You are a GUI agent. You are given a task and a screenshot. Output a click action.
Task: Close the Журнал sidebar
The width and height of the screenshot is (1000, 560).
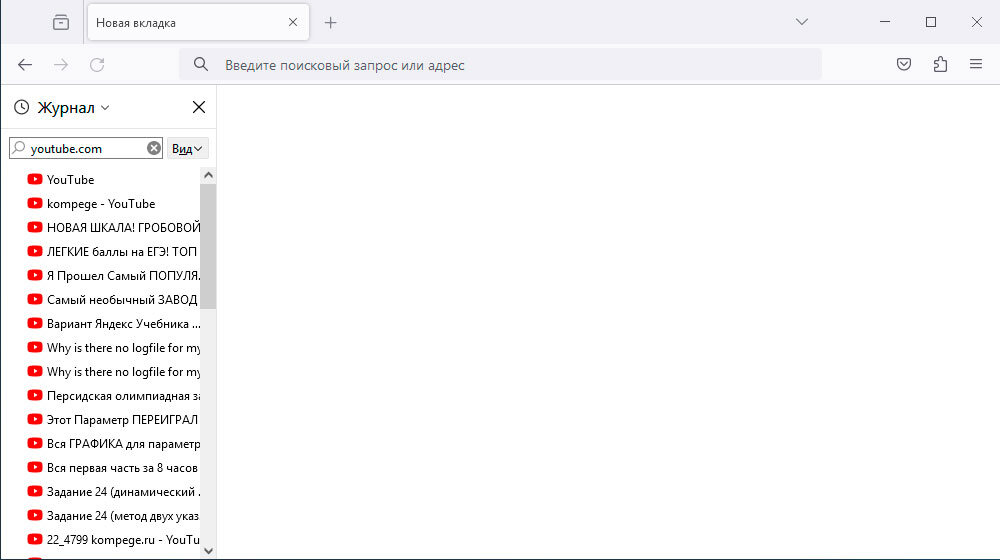(199, 107)
